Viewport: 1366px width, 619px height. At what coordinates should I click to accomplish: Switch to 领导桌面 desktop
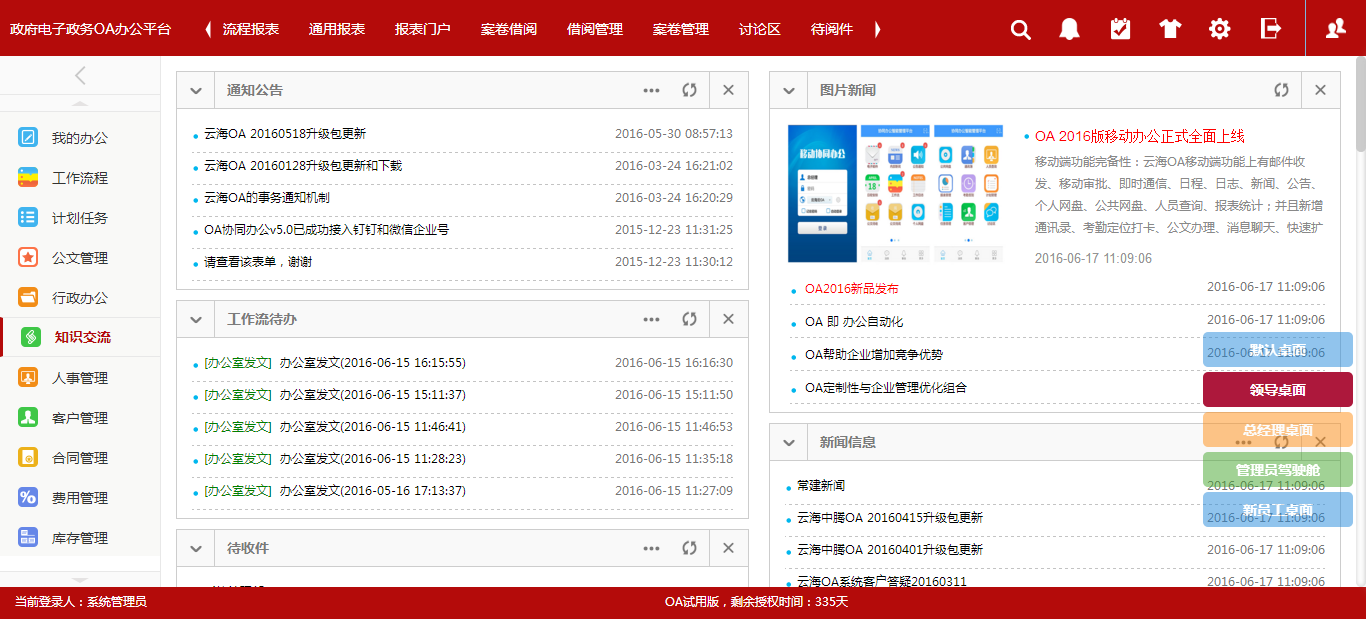click(1278, 390)
